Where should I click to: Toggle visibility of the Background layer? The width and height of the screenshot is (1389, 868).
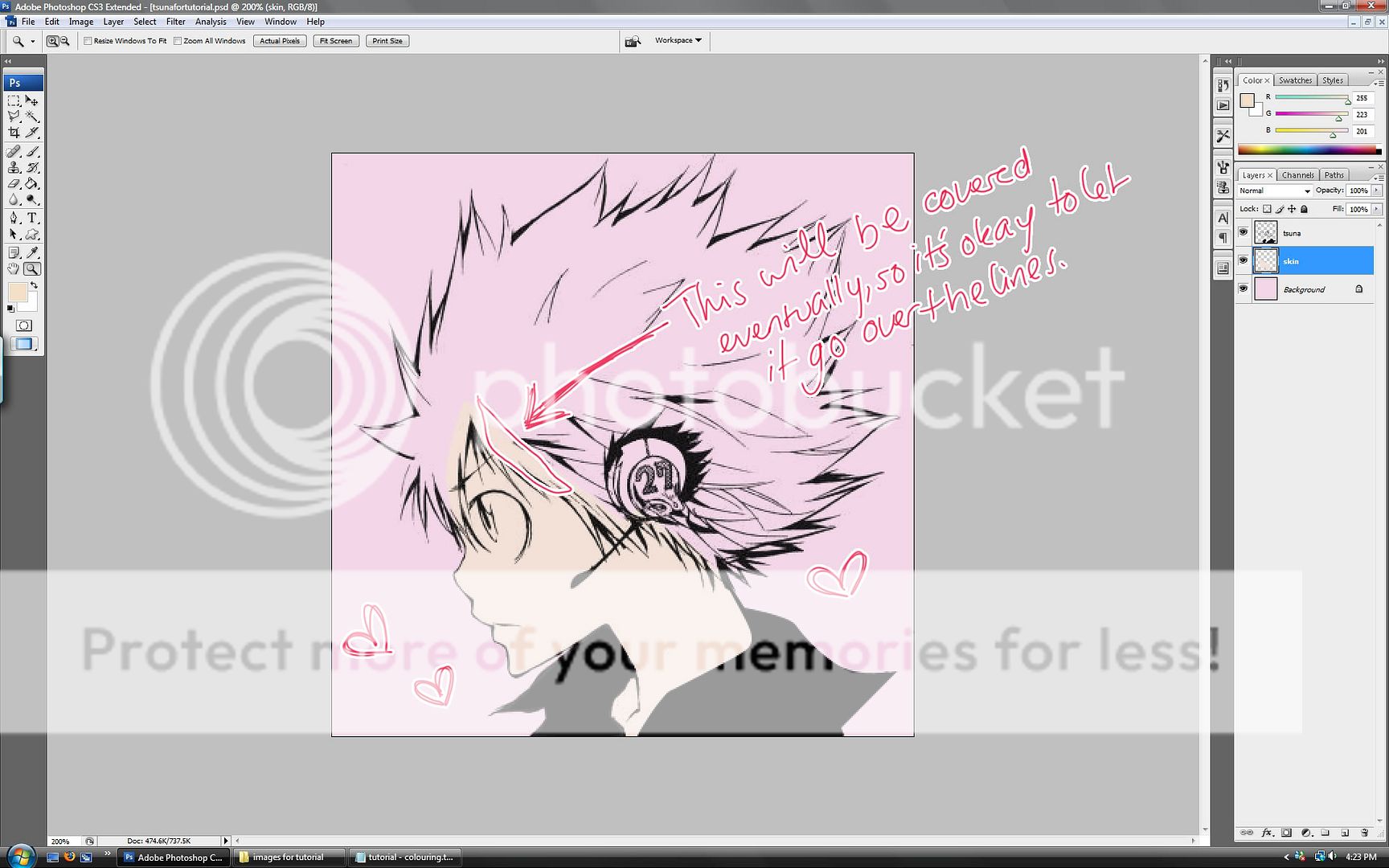(1244, 289)
